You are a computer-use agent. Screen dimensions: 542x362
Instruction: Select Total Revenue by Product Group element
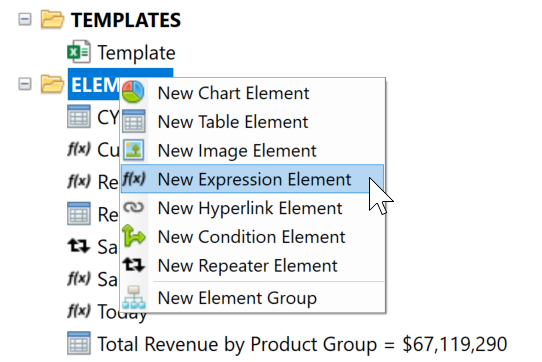[302, 344]
